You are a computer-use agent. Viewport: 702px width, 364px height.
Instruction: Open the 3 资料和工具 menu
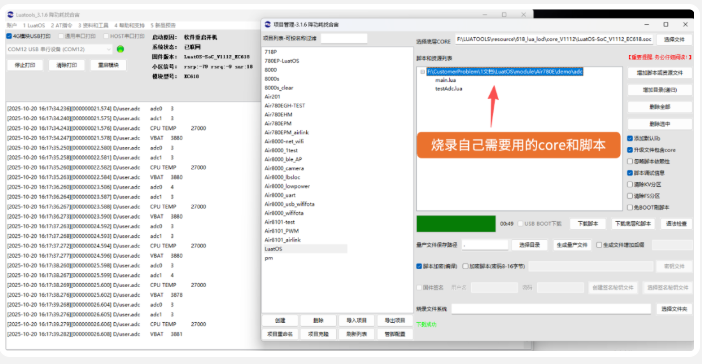[93, 26]
